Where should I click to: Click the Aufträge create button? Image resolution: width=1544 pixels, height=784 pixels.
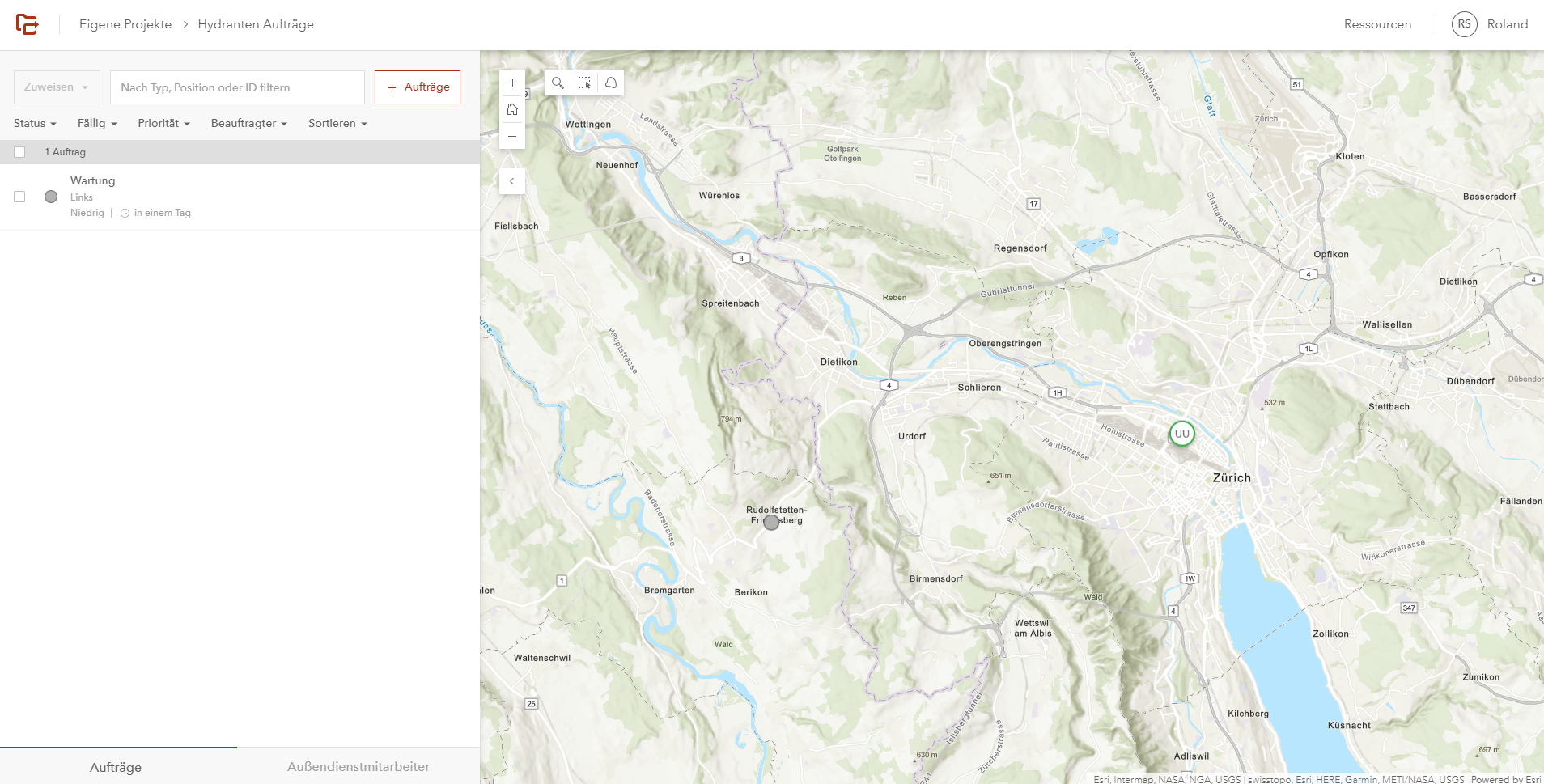pyautogui.click(x=418, y=87)
